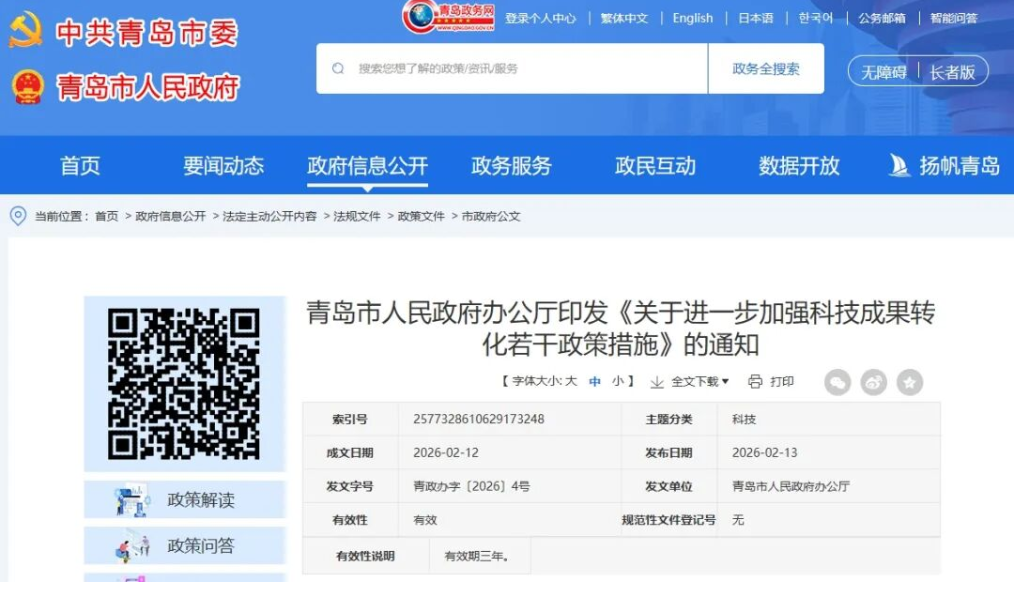Click the policy Q&A (政策问答) icon

(132, 546)
